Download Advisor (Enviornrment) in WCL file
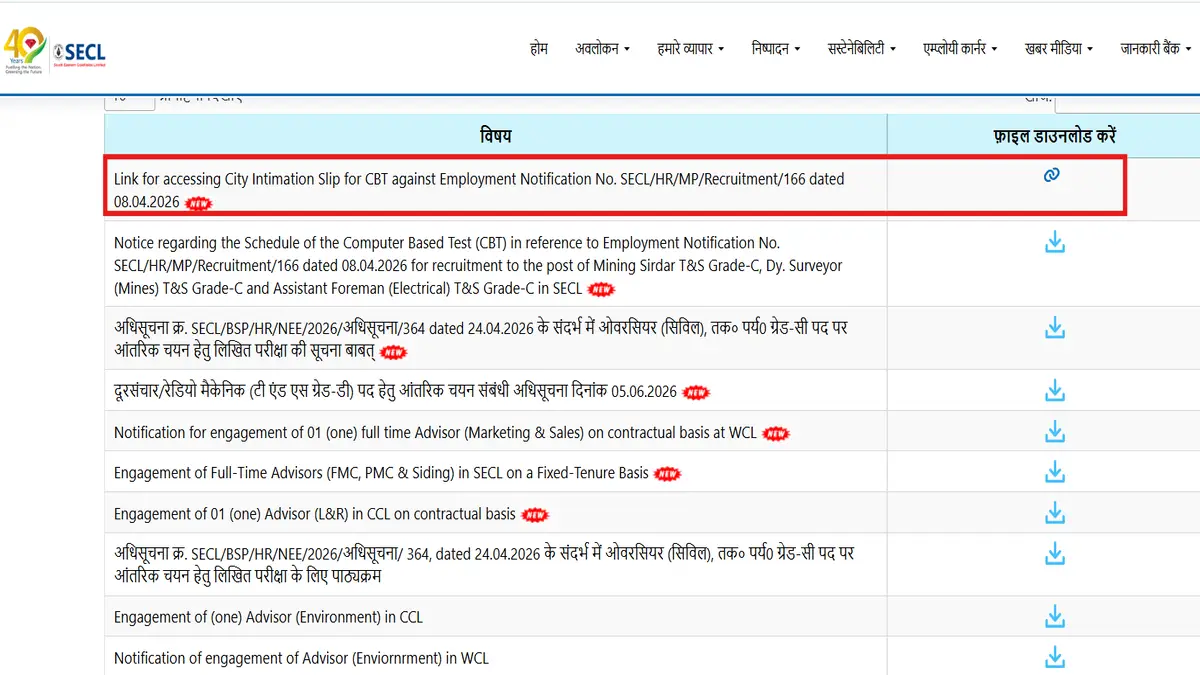The height and width of the screenshot is (675, 1200). tap(1054, 658)
